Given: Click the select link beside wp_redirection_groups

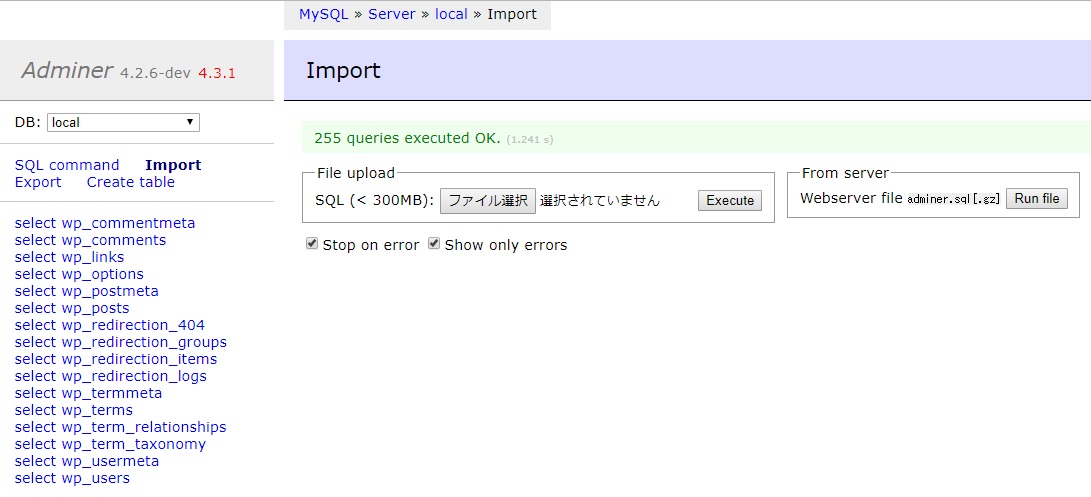Looking at the screenshot, I should (35, 342).
